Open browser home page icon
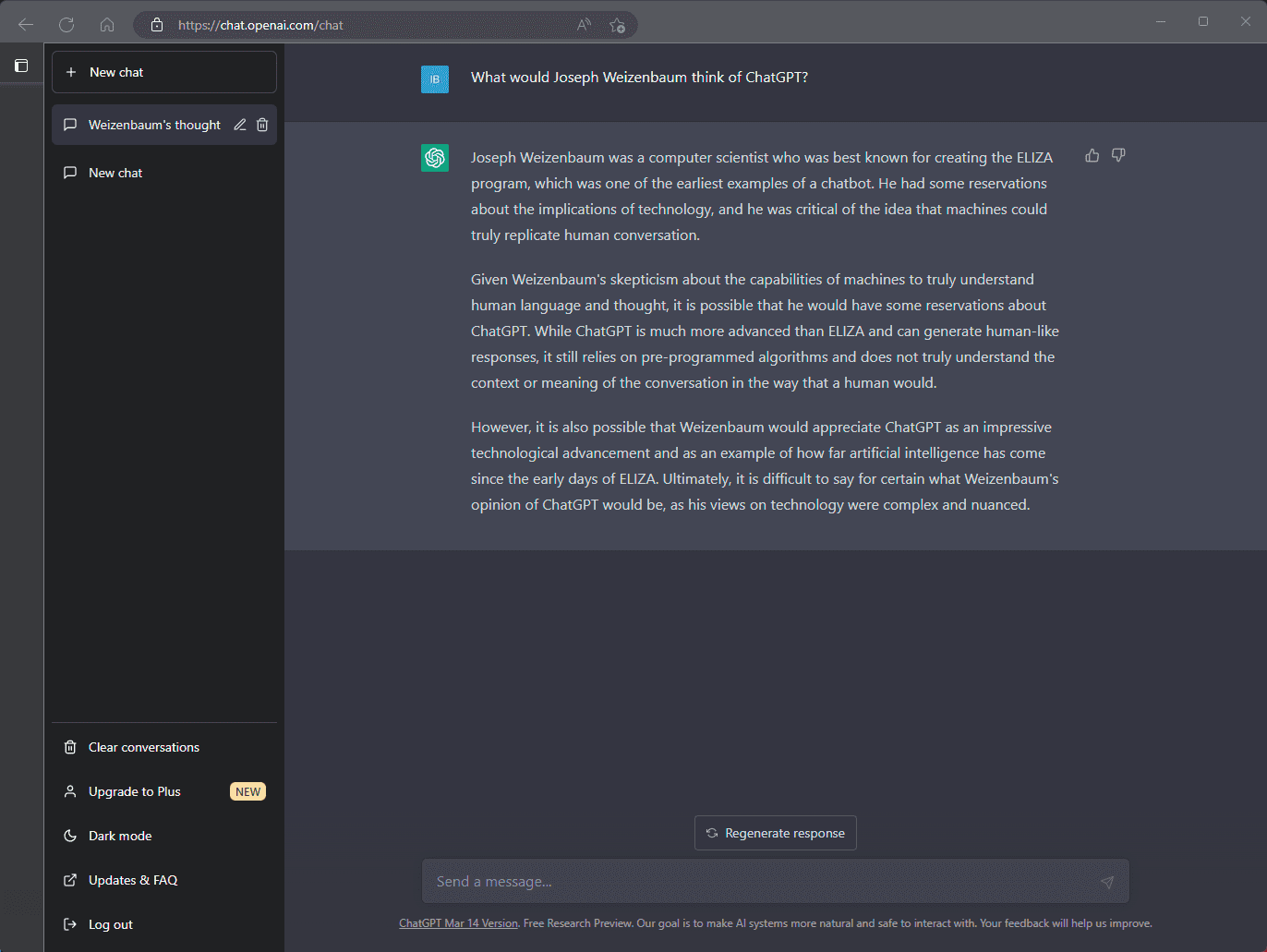Image resolution: width=1267 pixels, height=952 pixels. coord(107,25)
